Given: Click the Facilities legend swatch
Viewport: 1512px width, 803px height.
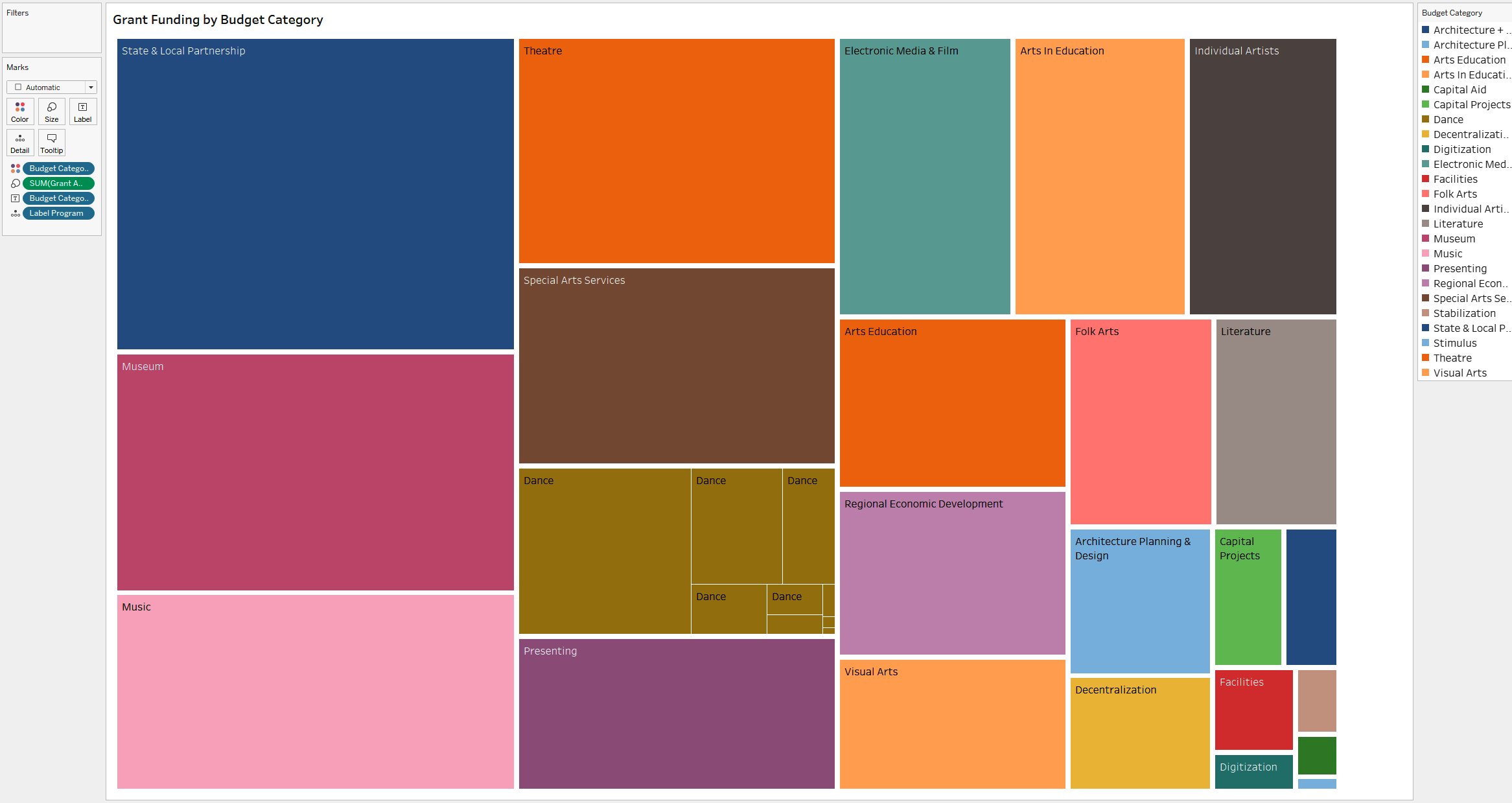Looking at the screenshot, I should point(1426,179).
